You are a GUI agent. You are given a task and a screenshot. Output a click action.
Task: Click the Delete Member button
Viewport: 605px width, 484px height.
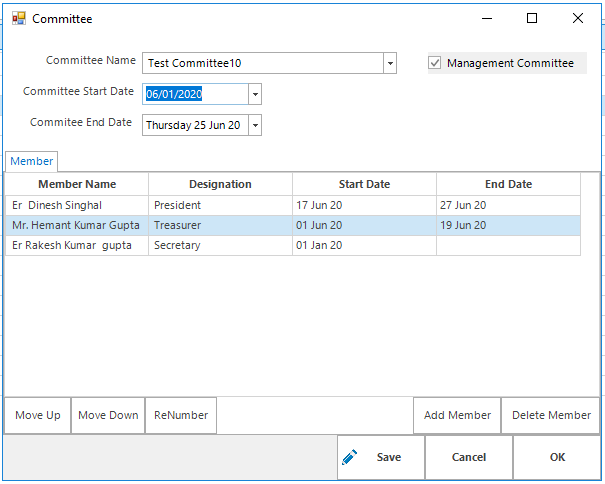pos(551,415)
